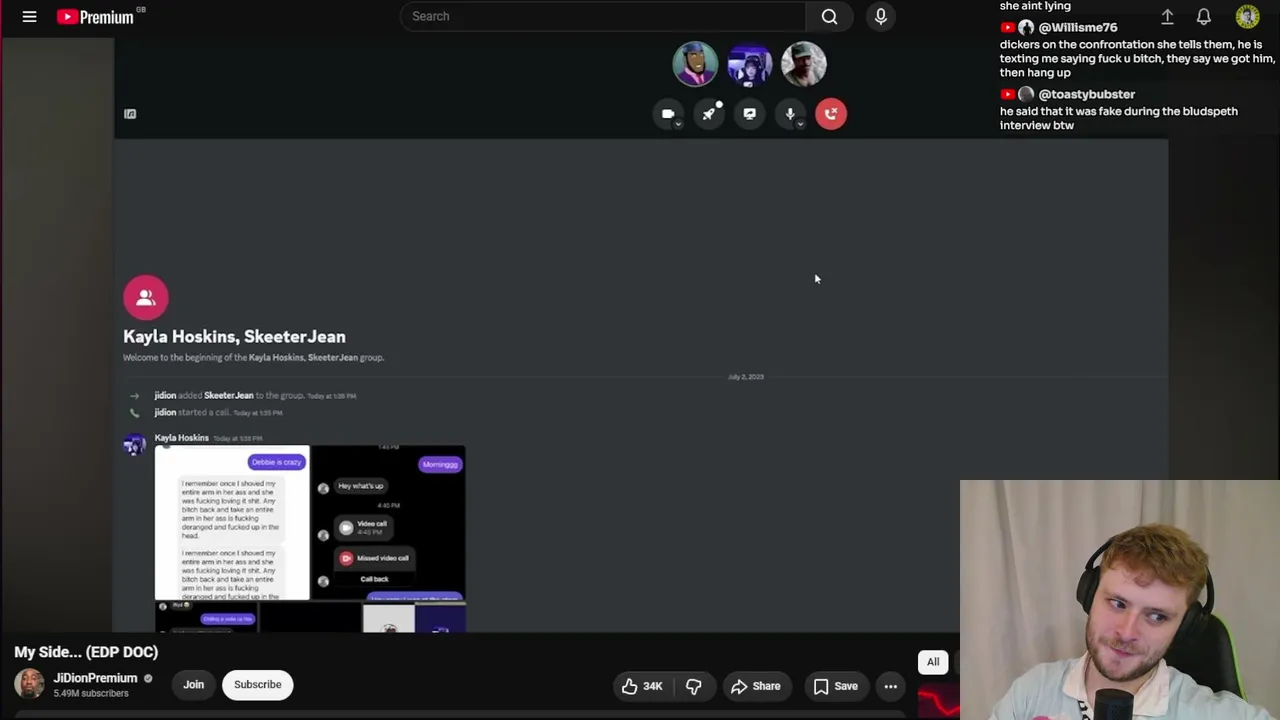Click the '5.49M subscribers' count text
This screenshot has width=1280, height=720.
coord(91,693)
